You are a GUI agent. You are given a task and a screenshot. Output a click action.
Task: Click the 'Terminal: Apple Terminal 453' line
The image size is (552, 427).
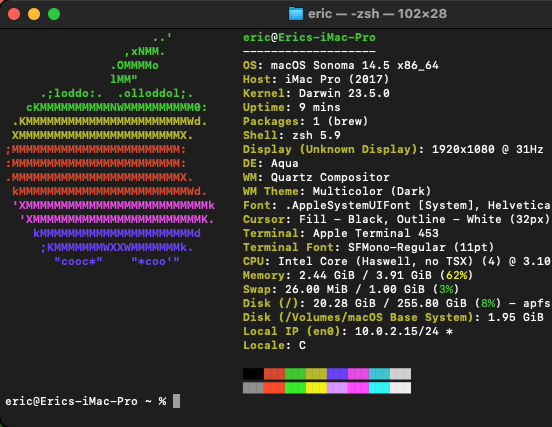pyautogui.click(x=341, y=233)
